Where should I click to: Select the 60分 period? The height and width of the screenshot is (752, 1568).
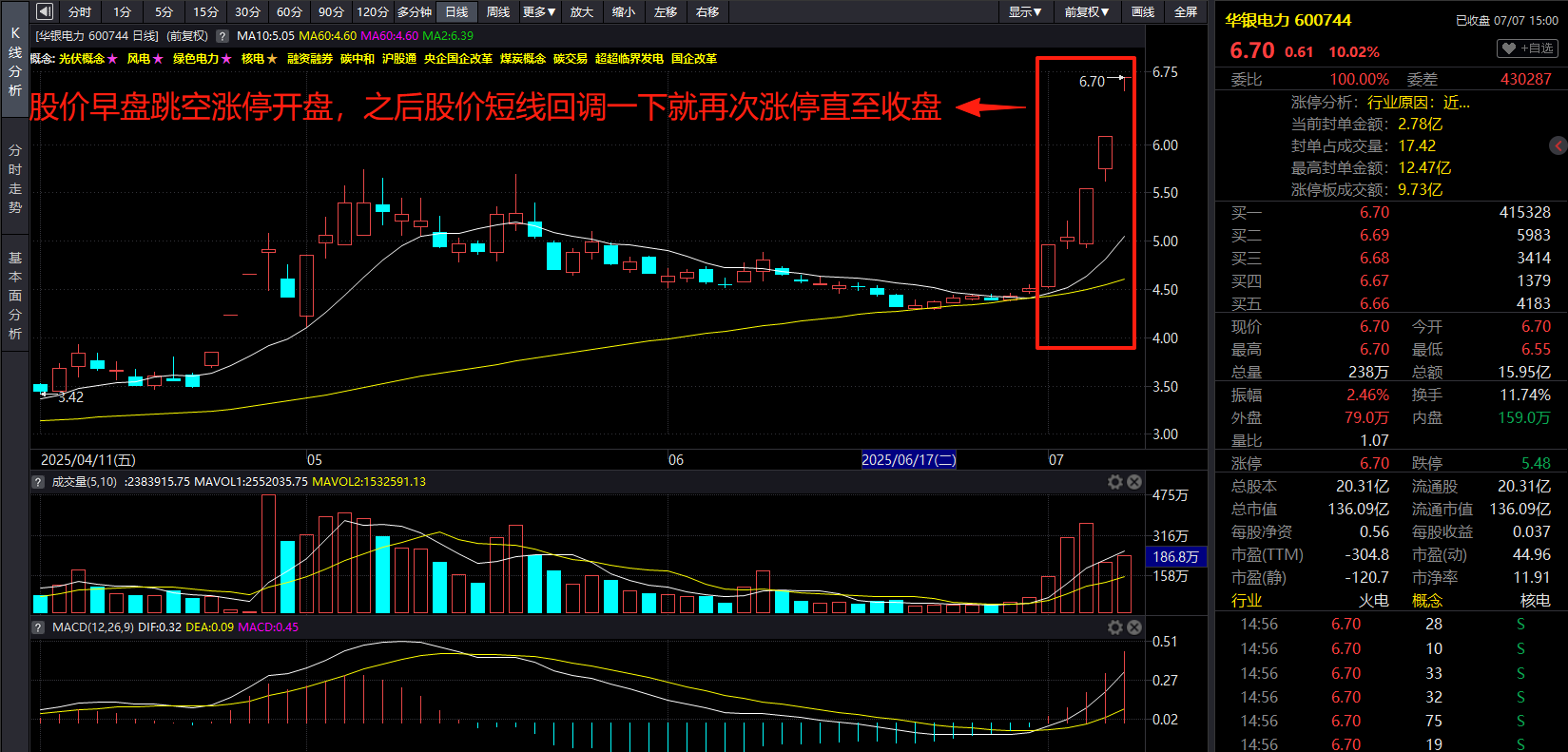(289, 11)
